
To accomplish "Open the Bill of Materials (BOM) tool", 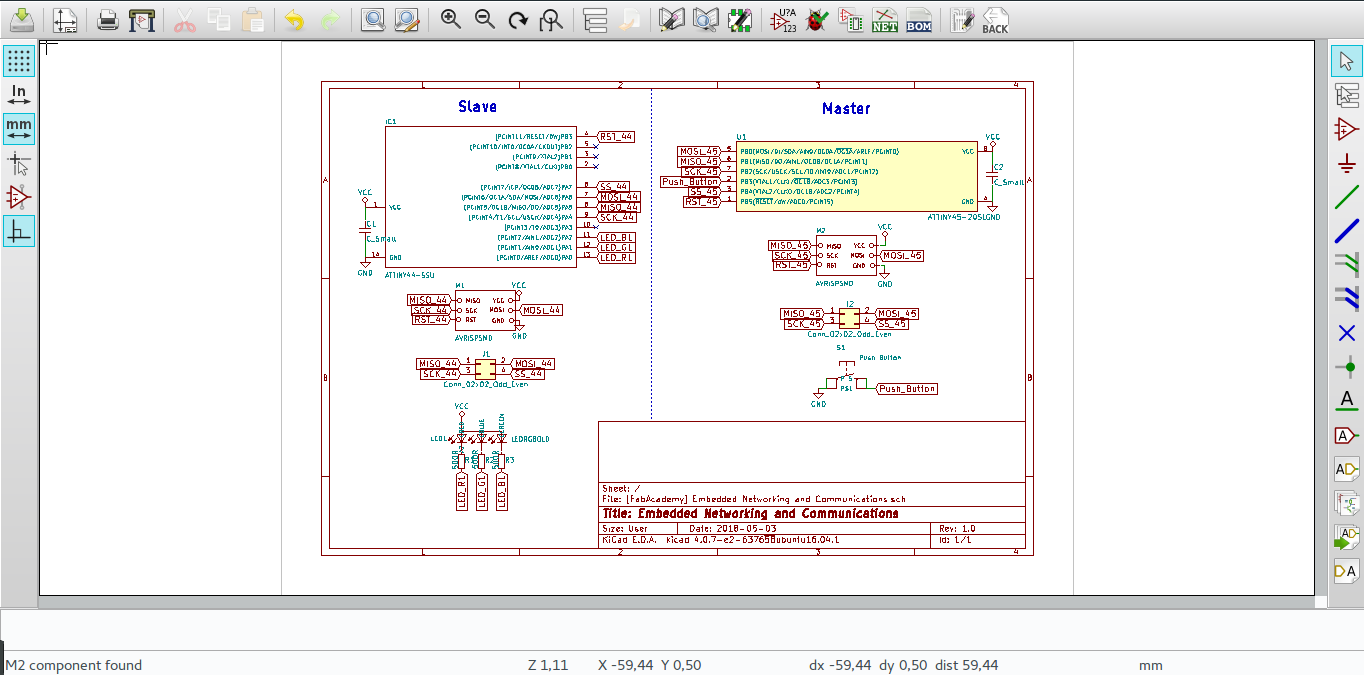I will pyautogui.click(x=919, y=19).
